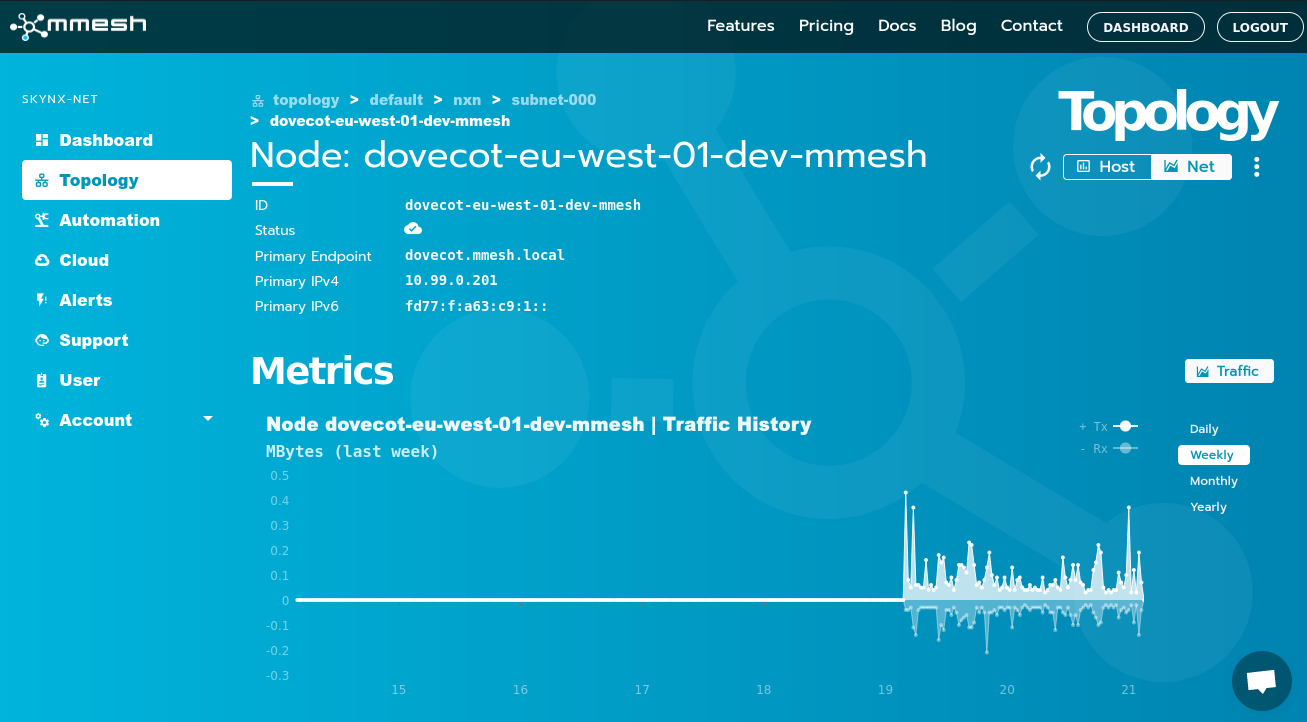Click the dovecot-eu-west-01-dev-mmesh breadcrumb
Viewport: 1307px width, 722px height.
click(x=390, y=121)
